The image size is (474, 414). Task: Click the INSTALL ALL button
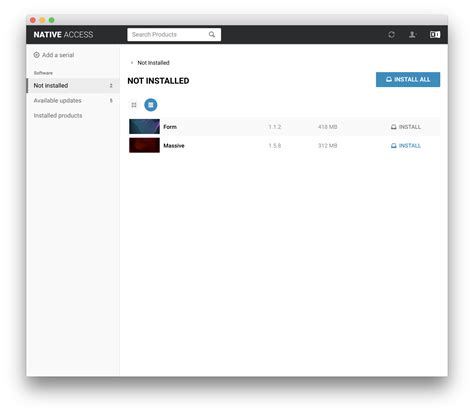[x=408, y=80]
